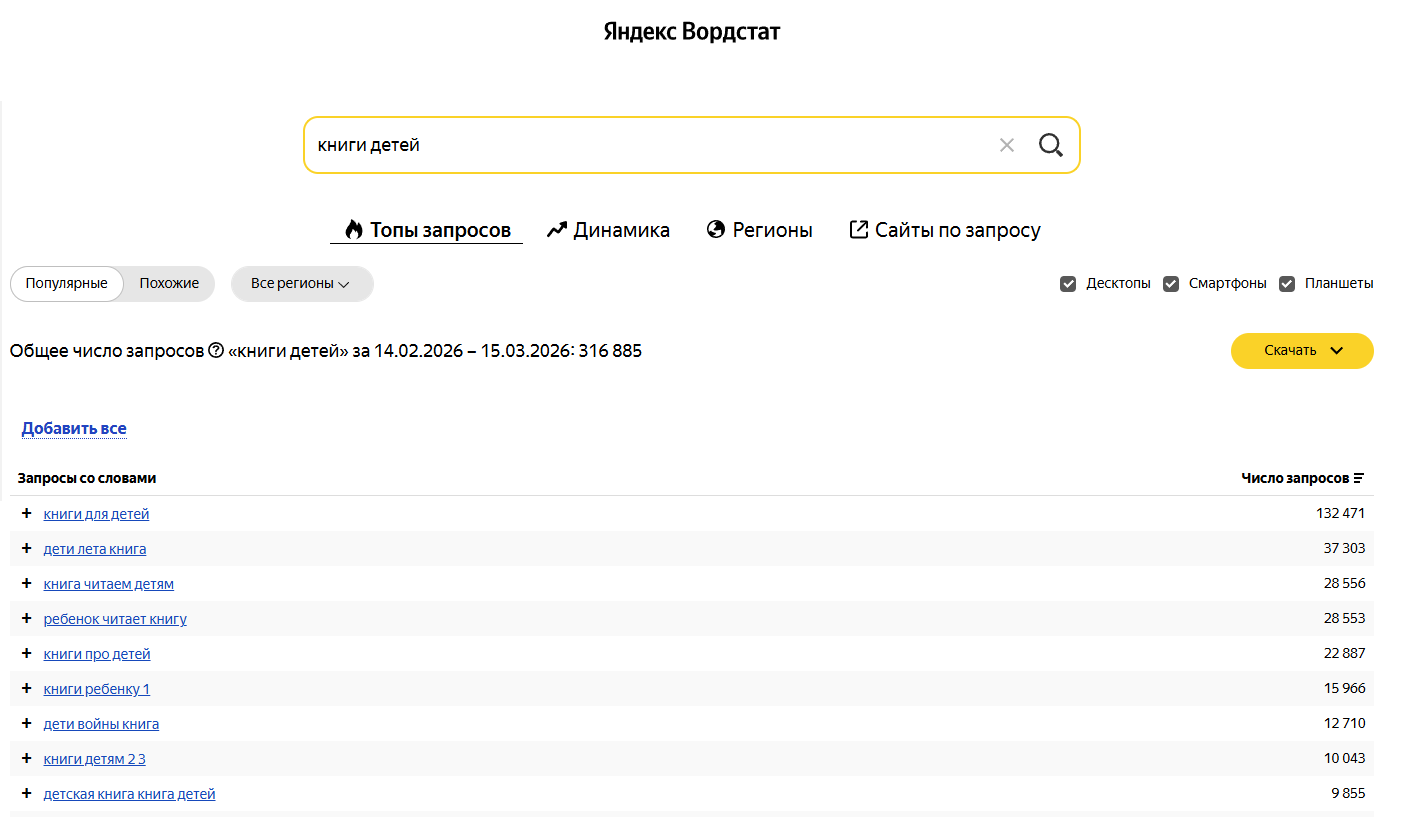Open the 'дети войны книга' query link

(101, 724)
